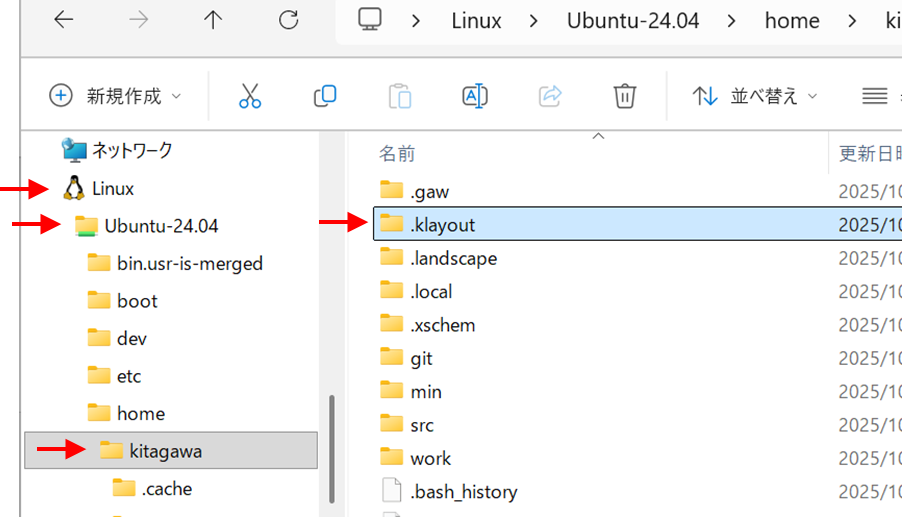Image resolution: width=902 pixels, height=517 pixels.
Task: Open the 並べ替え sort dropdown
Action: [x=755, y=96]
